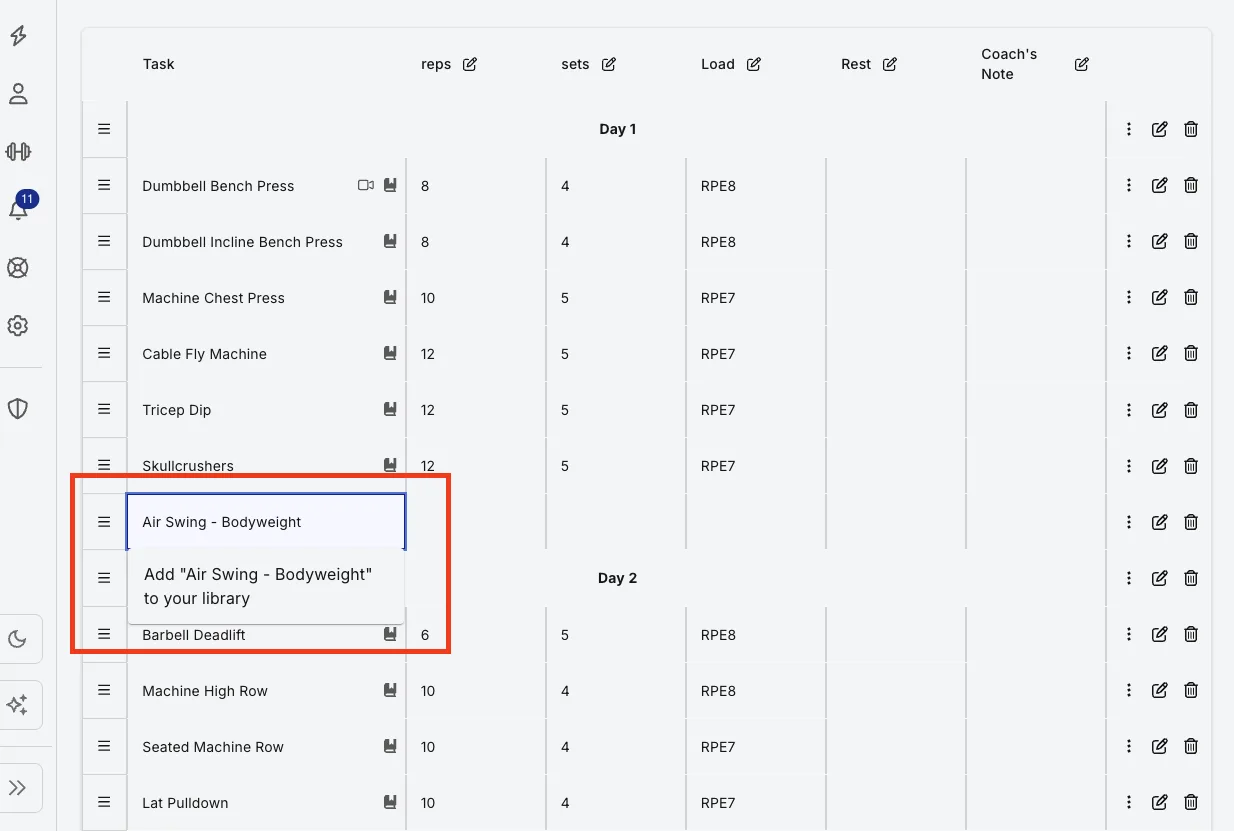
Task: Open the person profile sidebar icon
Action: pos(18,94)
